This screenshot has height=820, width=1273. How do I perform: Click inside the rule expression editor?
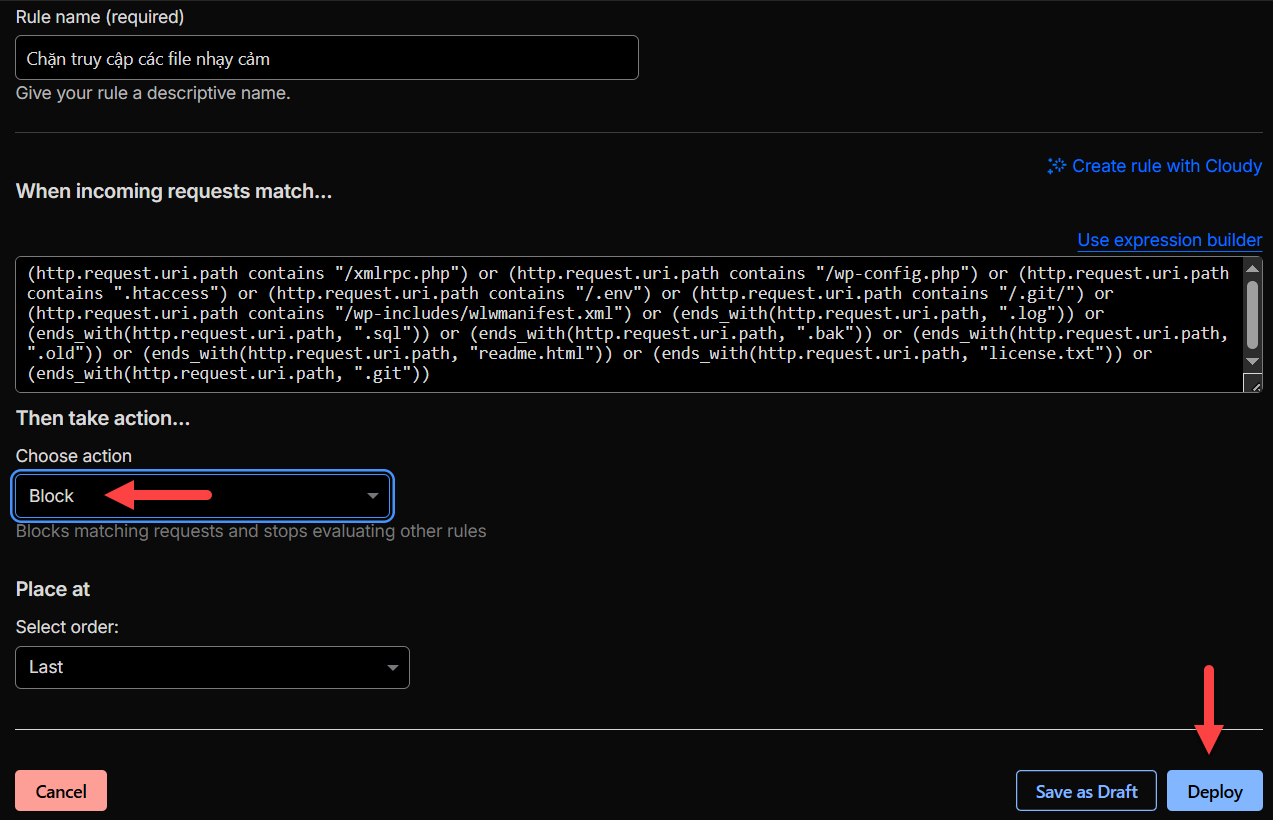(628, 323)
